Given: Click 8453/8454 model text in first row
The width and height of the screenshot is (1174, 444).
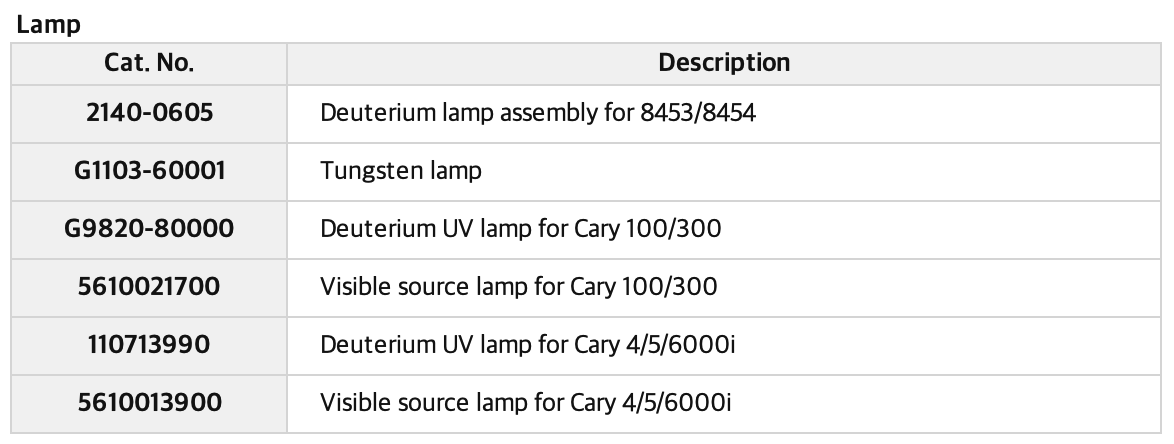Looking at the screenshot, I should pos(698,113).
